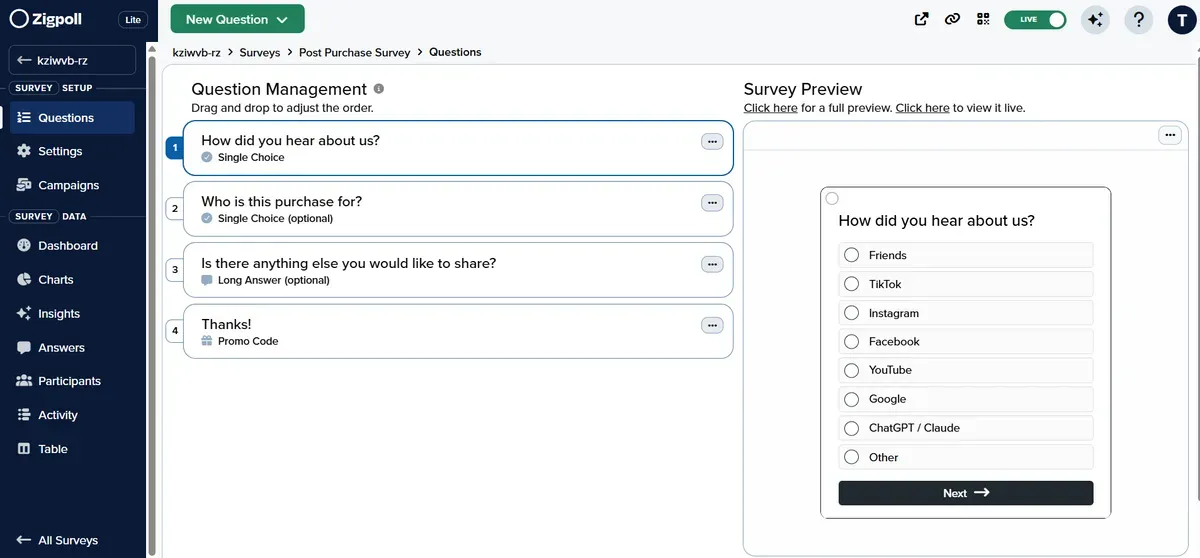
Task: Select the ChatGPT / Claude radio option
Action: click(x=851, y=428)
